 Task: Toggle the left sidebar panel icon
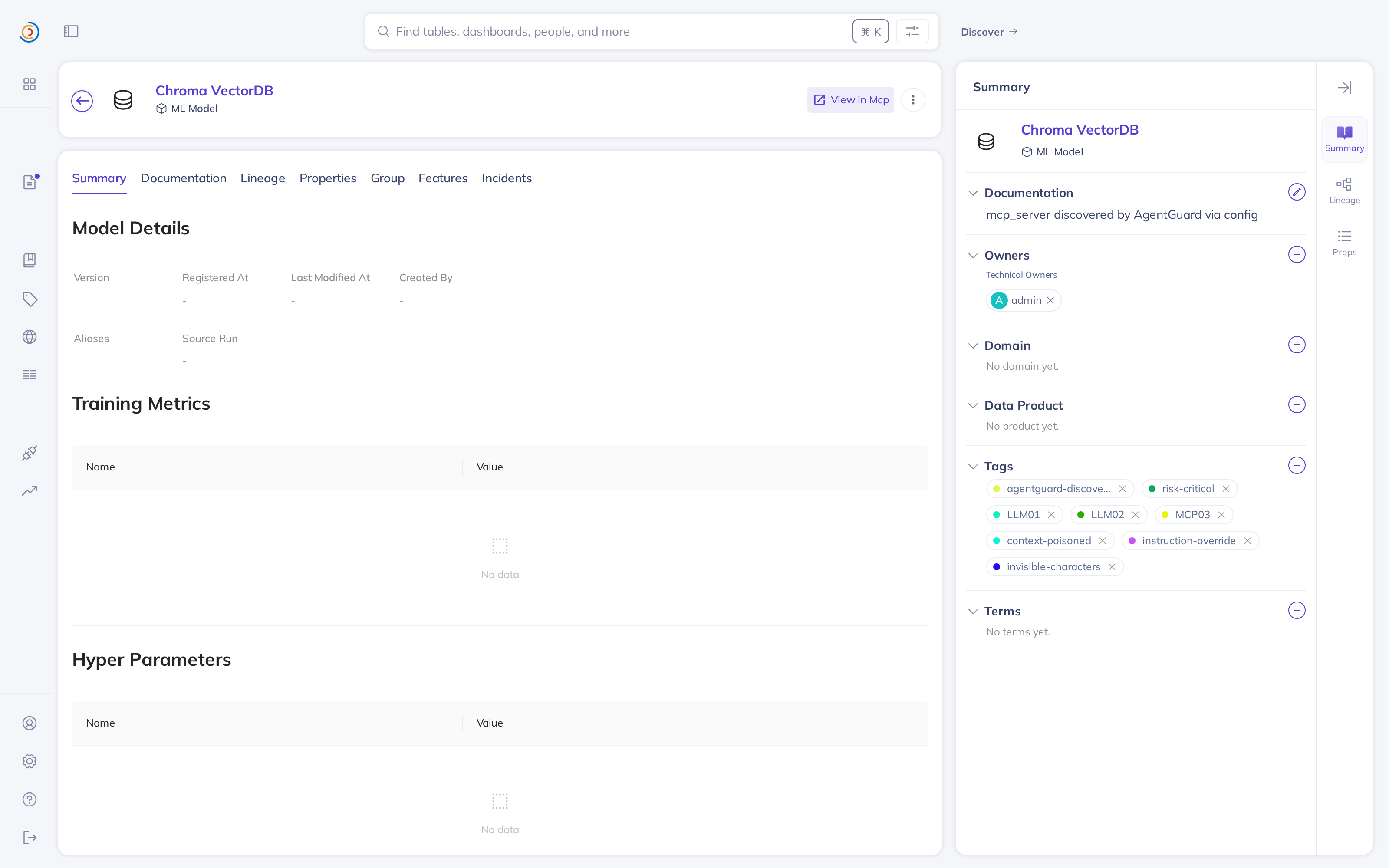click(71, 32)
